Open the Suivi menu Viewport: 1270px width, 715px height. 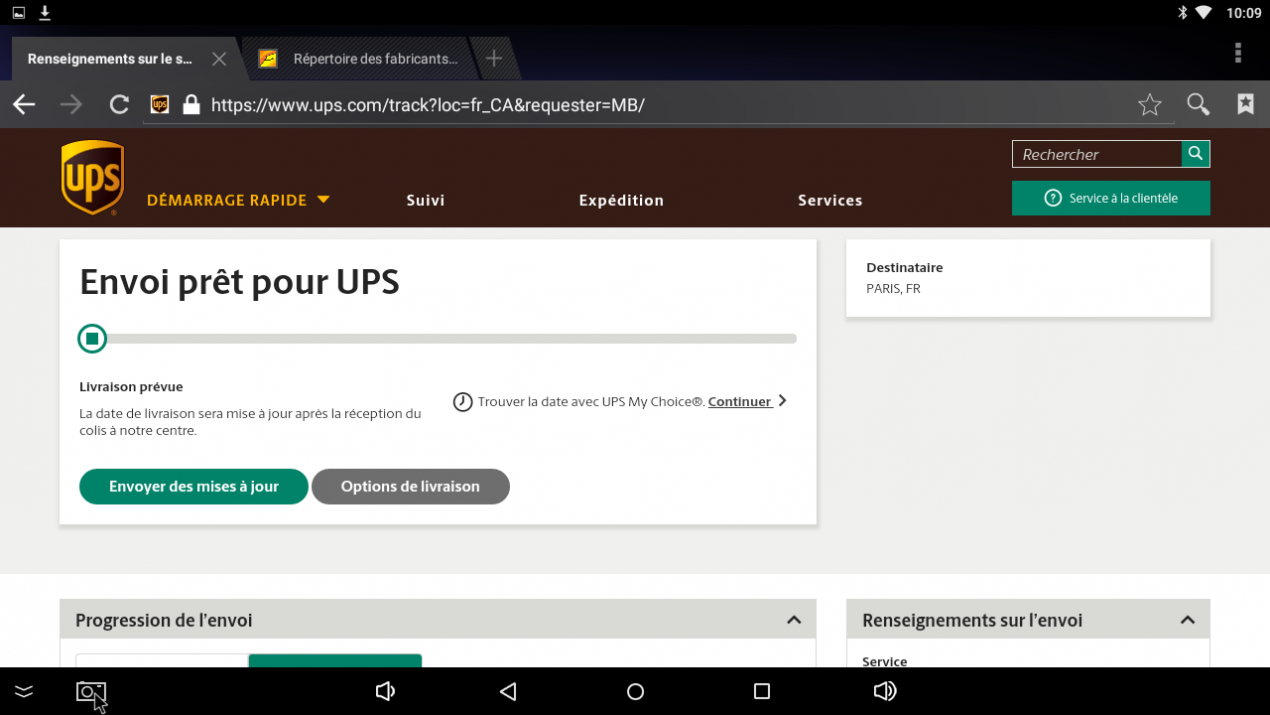click(426, 200)
